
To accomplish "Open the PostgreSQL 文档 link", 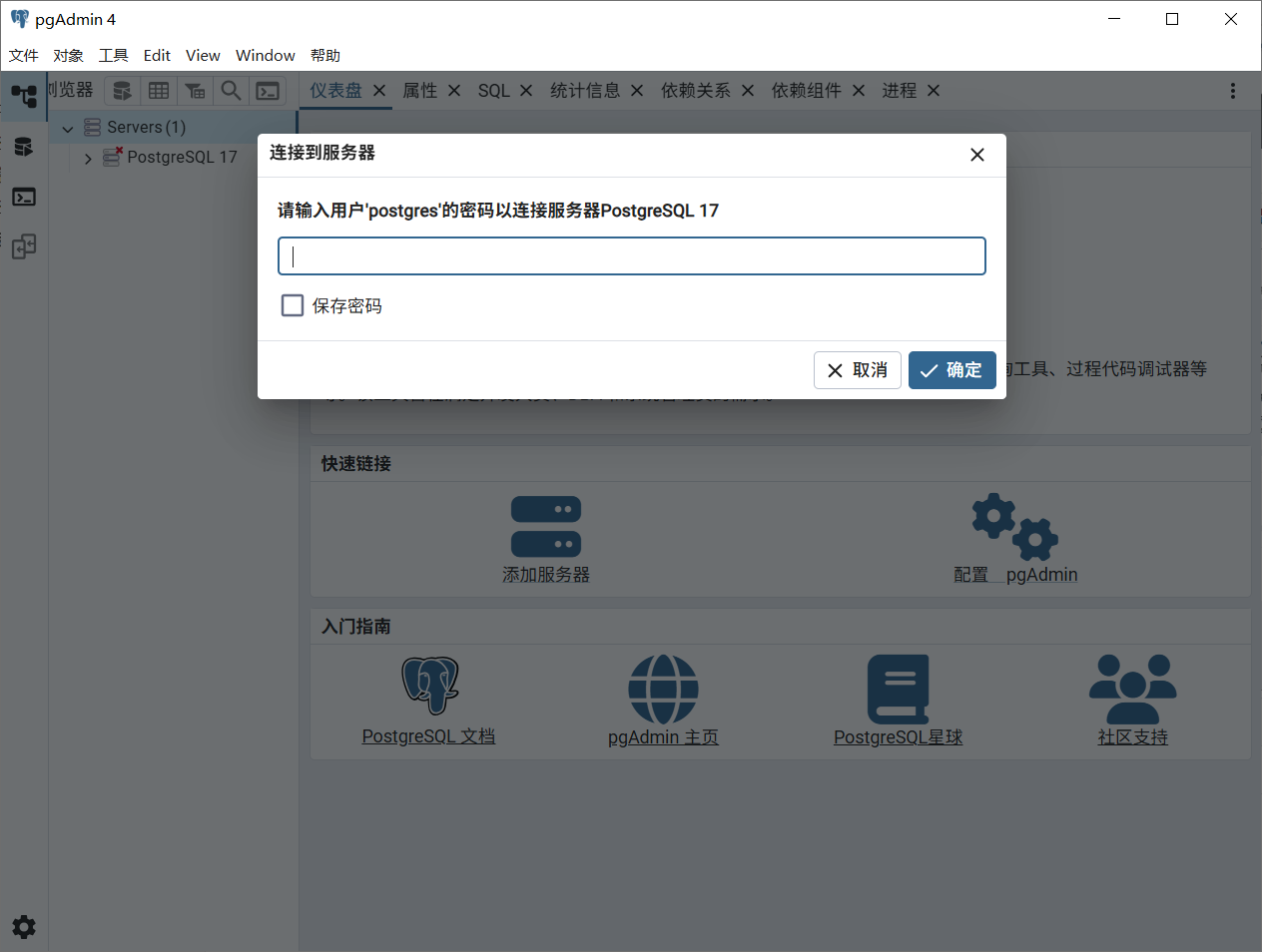I will coord(428,736).
